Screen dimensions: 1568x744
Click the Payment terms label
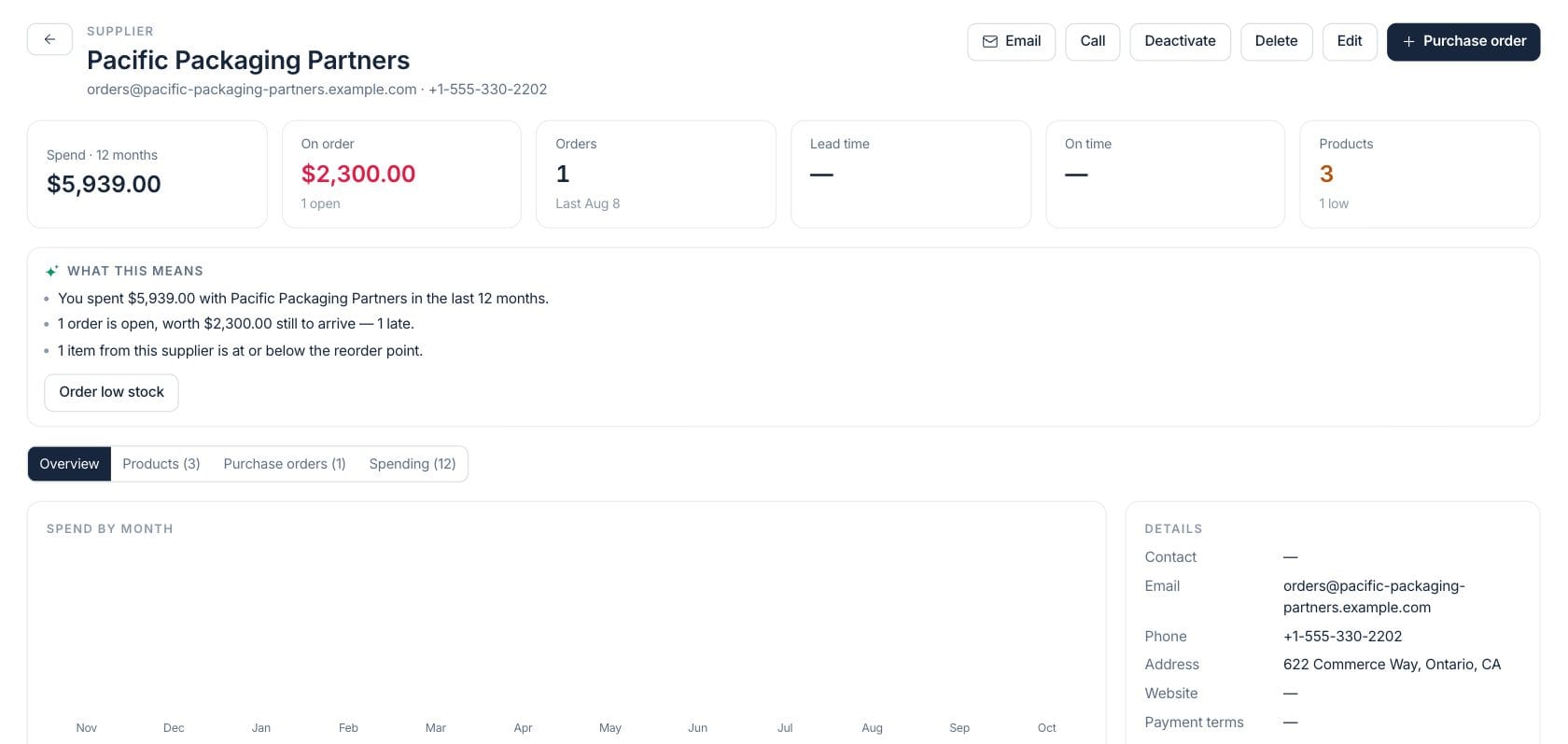pyautogui.click(x=1194, y=723)
